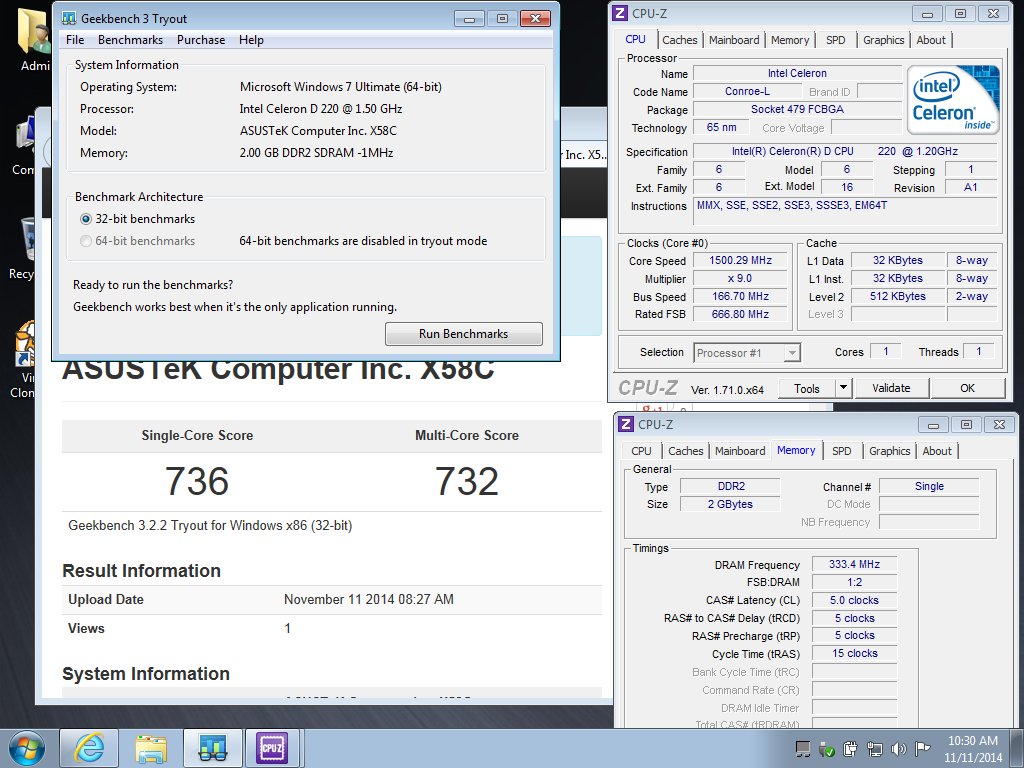Image resolution: width=1024 pixels, height=768 pixels.
Task: Click Upload Date November 11 2014 value
Action: coord(368,600)
